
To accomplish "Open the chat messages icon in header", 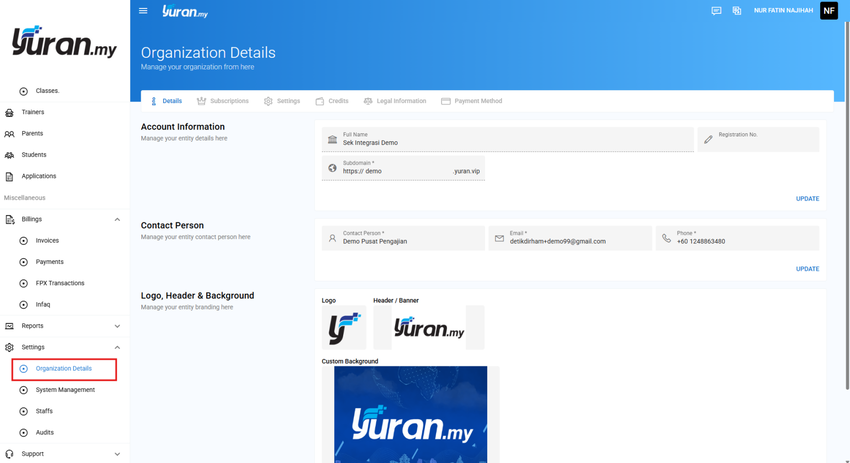I will click(x=716, y=11).
